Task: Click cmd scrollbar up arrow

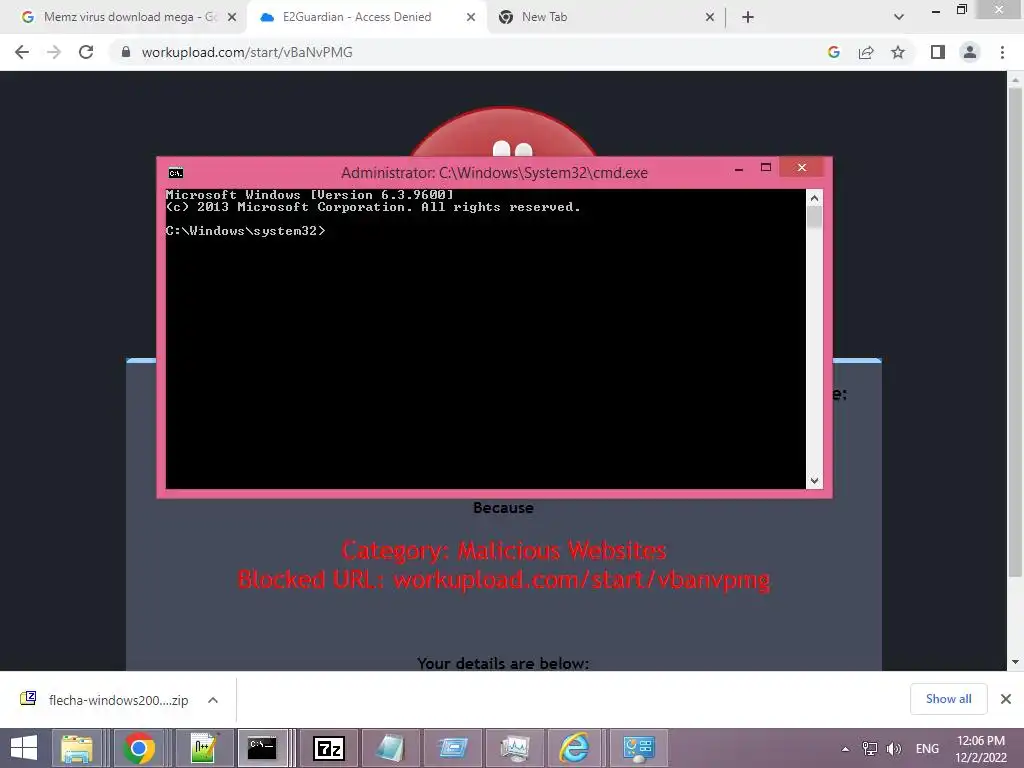Action: (x=814, y=198)
